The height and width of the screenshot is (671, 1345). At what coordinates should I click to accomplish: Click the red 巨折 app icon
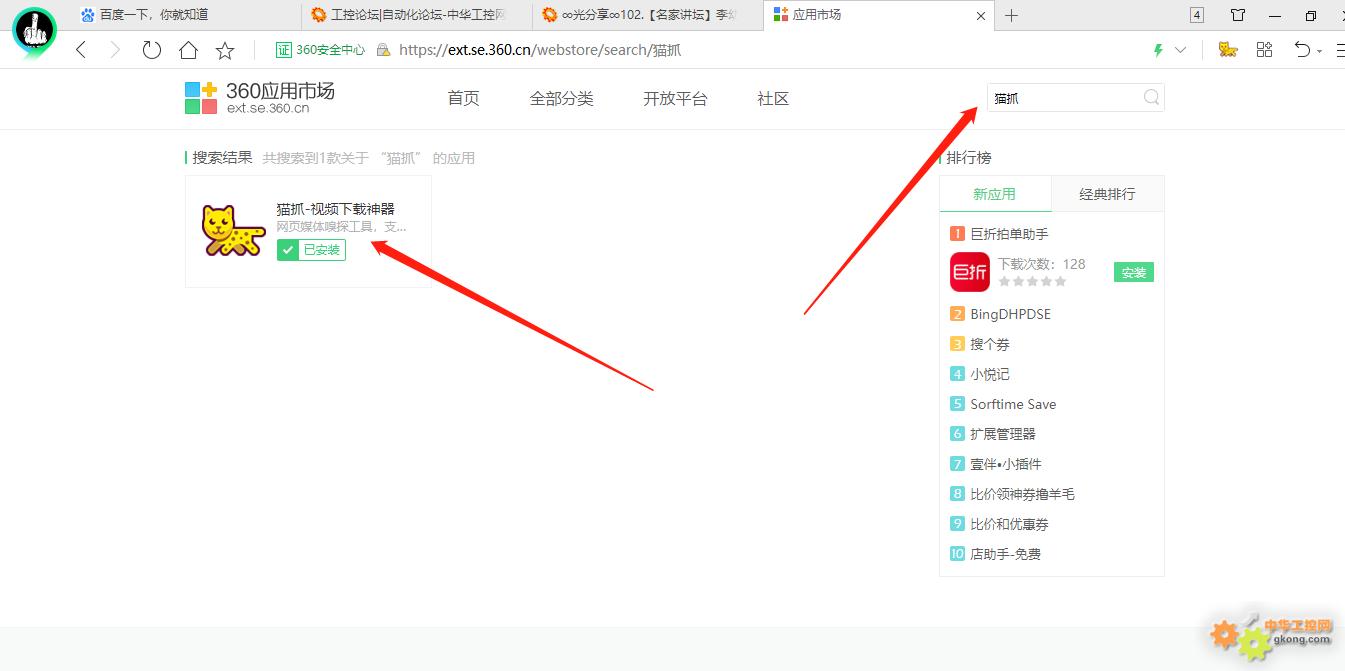coord(969,272)
